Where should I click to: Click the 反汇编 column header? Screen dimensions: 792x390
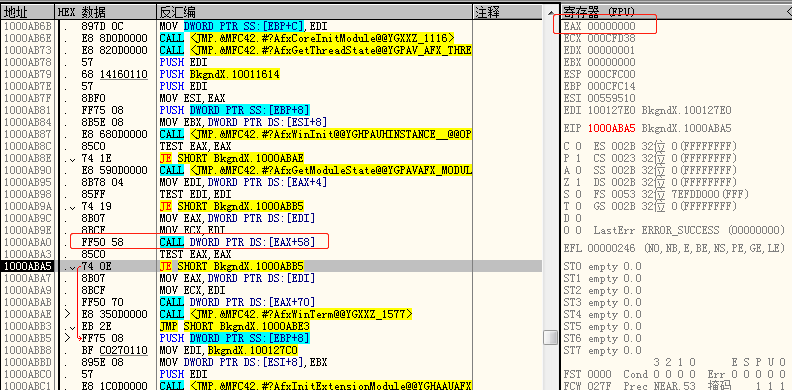tap(315, 12)
